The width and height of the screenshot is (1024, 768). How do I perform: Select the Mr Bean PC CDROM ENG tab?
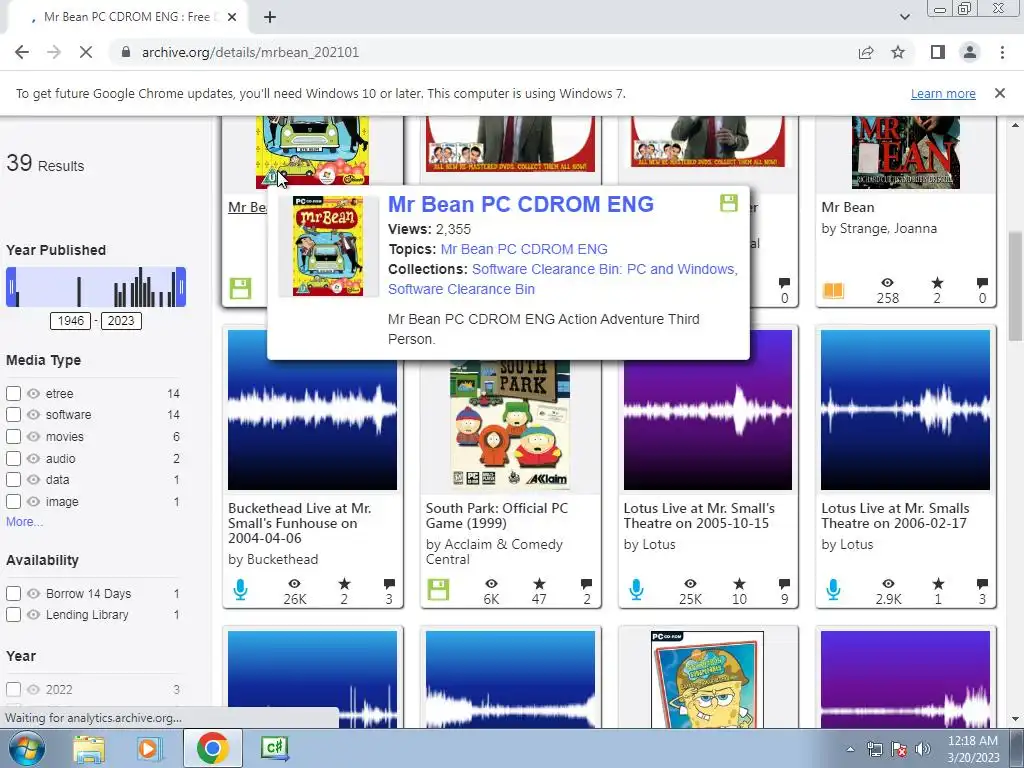pos(127,17)
